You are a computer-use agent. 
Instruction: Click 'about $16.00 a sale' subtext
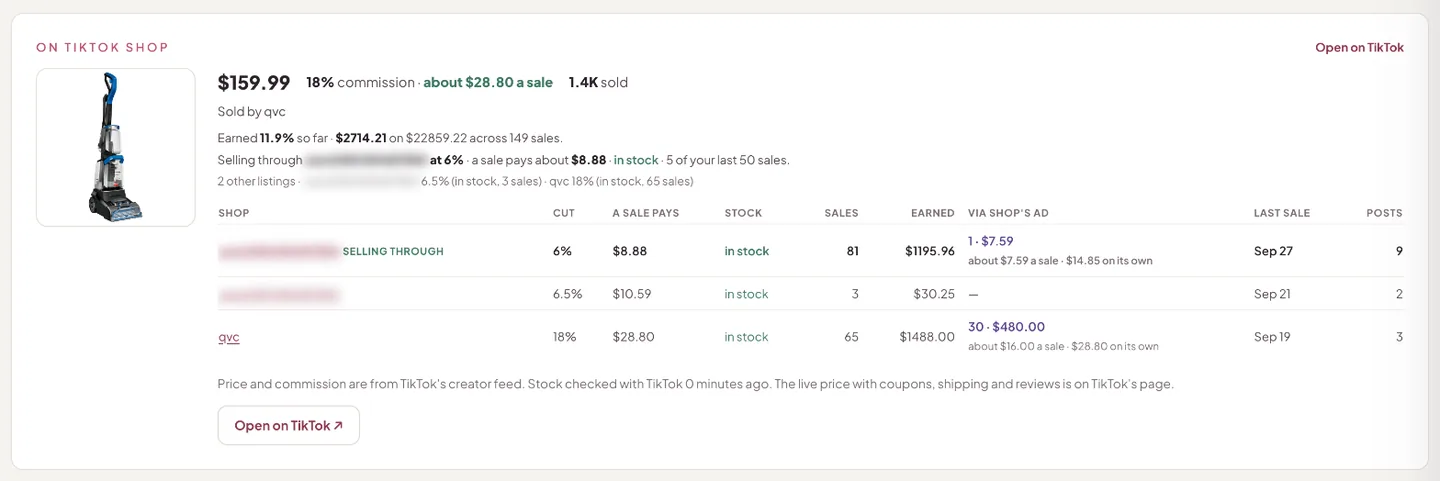tap(1015, 347)
